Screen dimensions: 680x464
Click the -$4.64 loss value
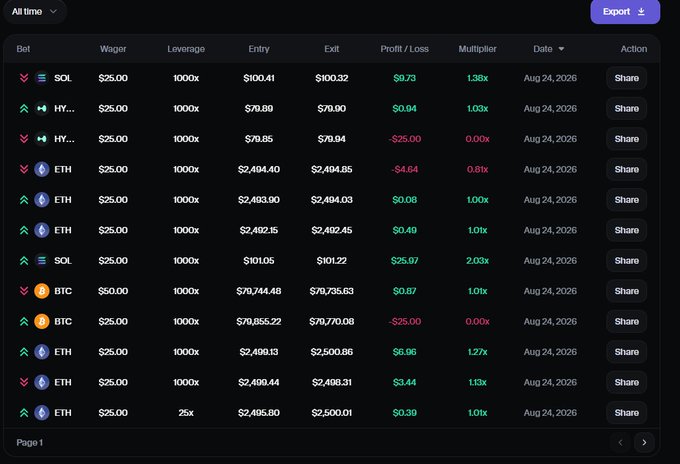point(404,169)
